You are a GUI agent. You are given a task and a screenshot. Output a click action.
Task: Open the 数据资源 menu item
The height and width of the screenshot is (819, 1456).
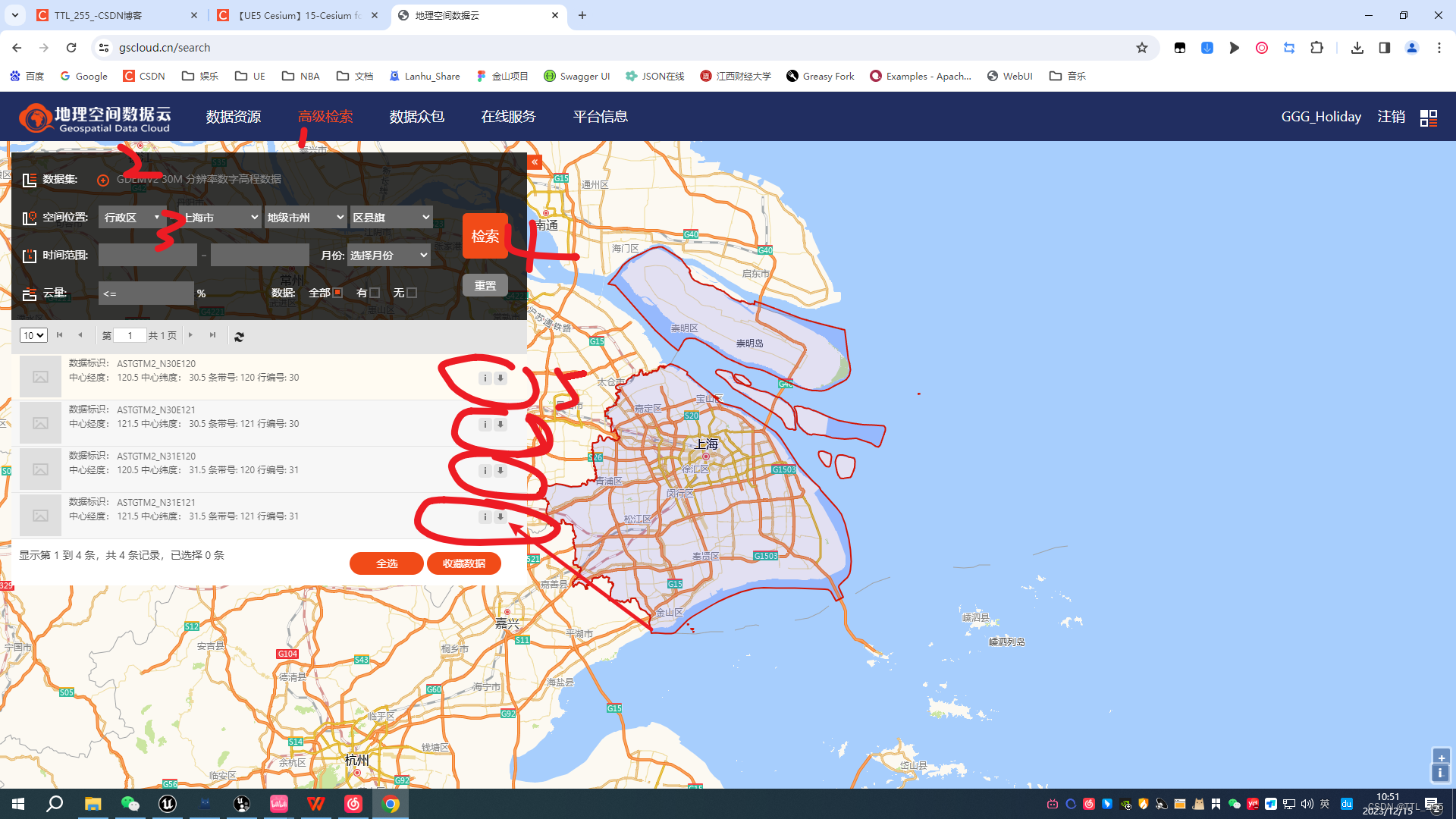click(233, 117)
